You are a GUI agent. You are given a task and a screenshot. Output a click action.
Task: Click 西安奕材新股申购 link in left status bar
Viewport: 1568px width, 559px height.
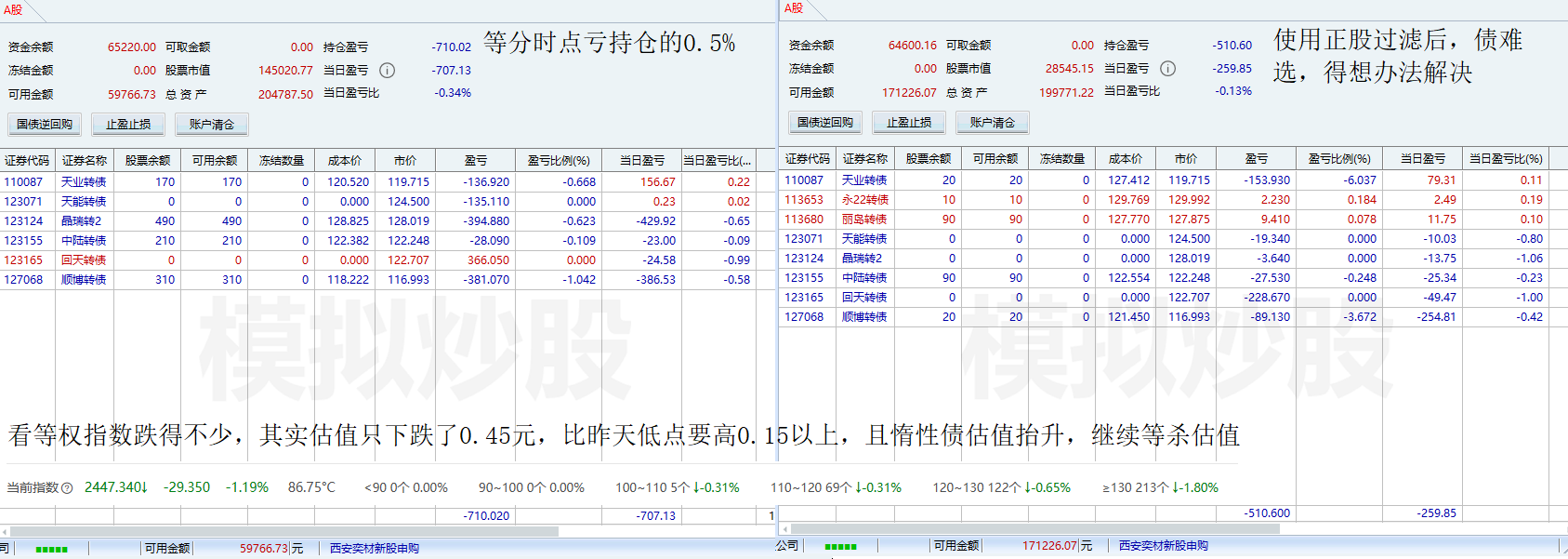point(375,549)
